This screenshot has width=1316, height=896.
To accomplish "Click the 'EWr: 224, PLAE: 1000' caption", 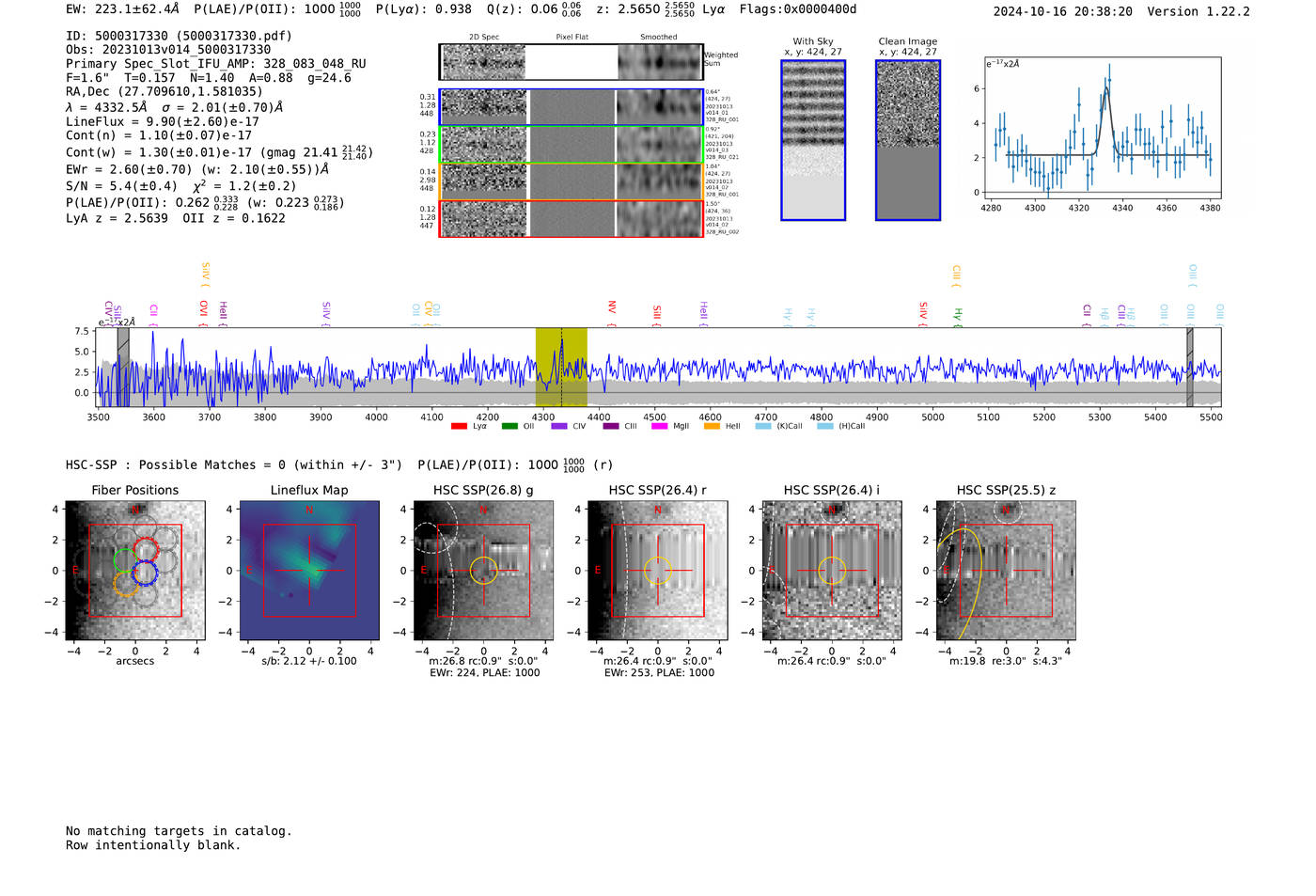I will click(485, 673).
